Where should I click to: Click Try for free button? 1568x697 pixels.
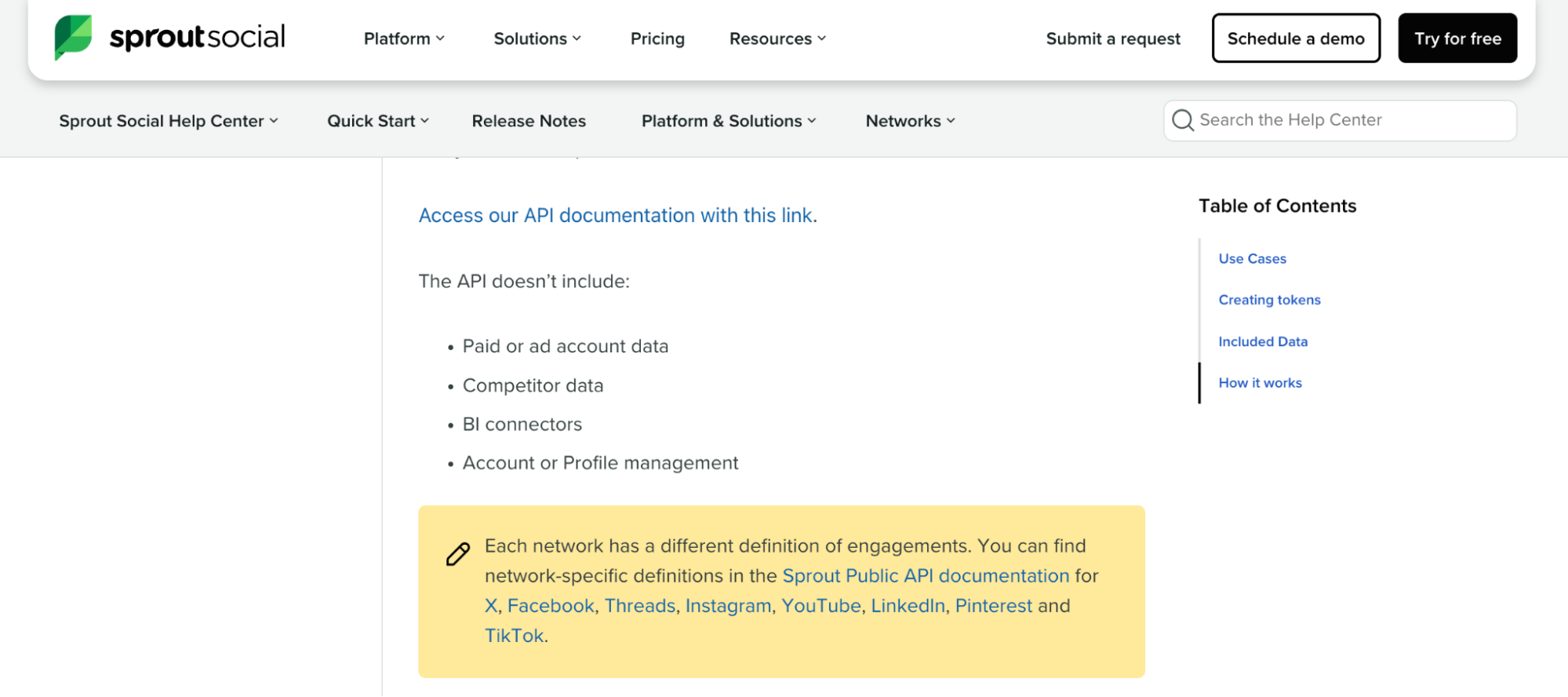click(x=1457, y=38)
